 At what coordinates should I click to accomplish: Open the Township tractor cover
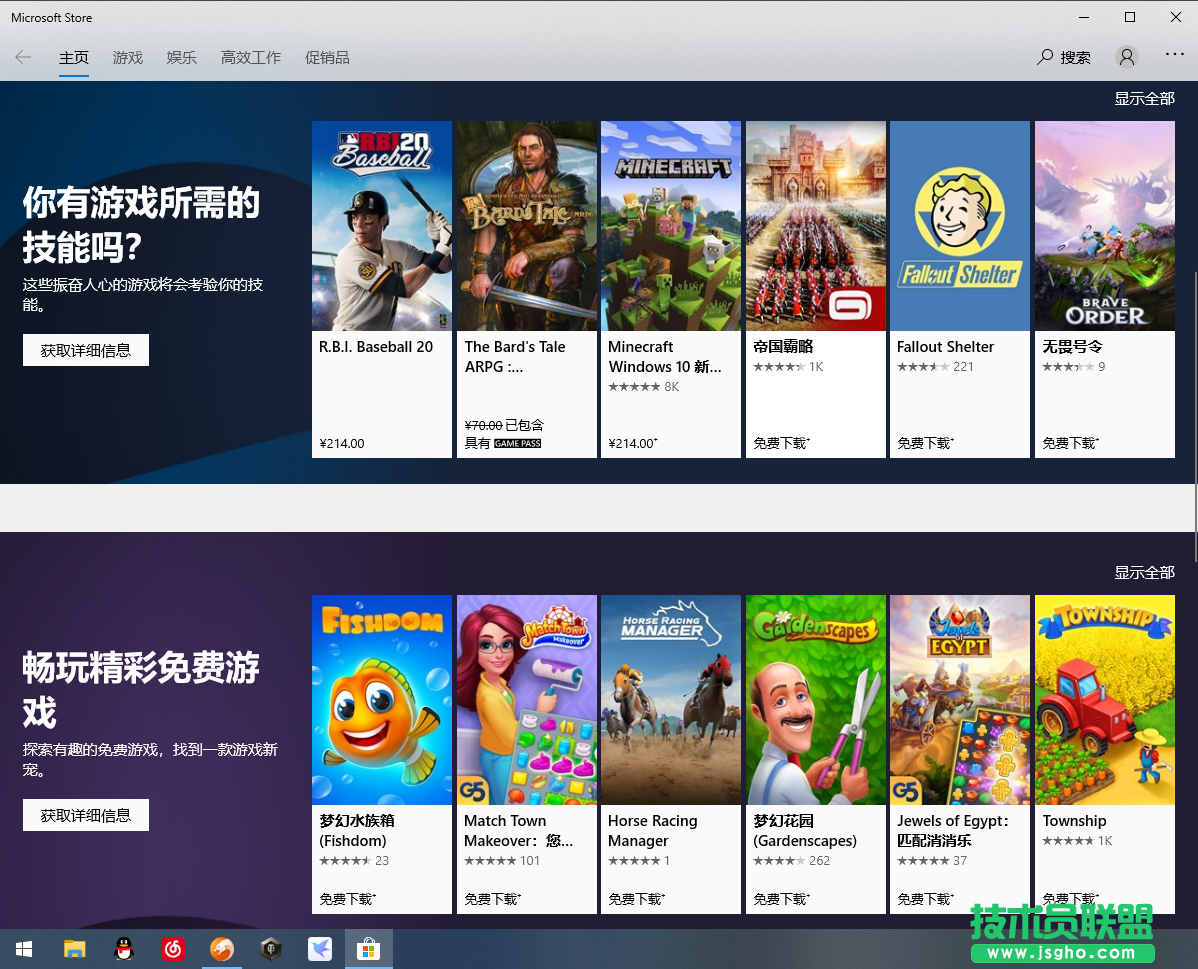tap(1105, 700)
